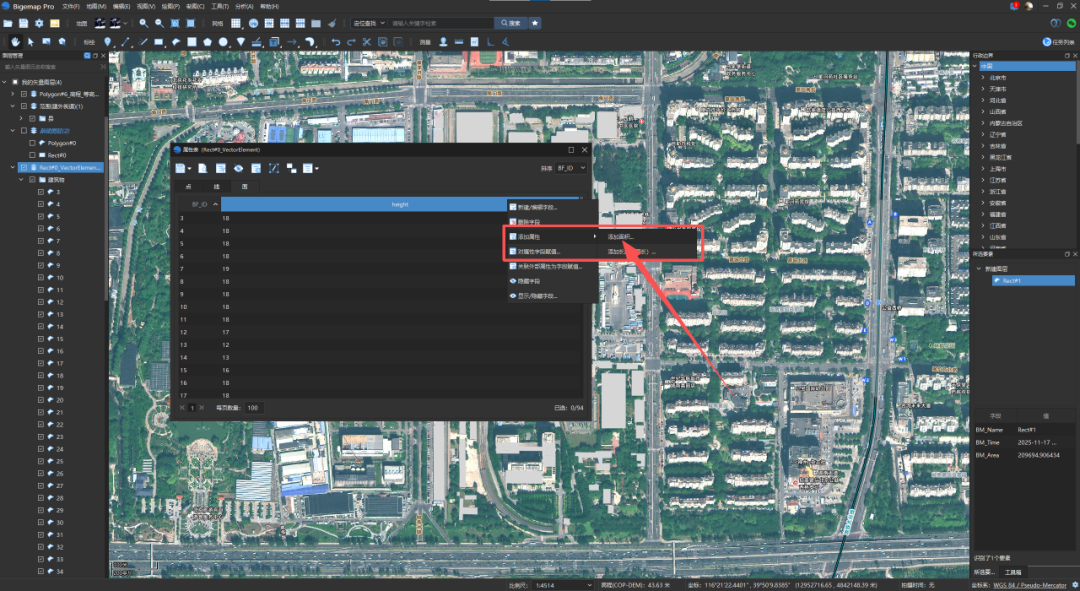The width and height of the screenshot is (1080, 591).
Task: Toggle checkbox for Polygon#0 layer
Action: [32, 143]
